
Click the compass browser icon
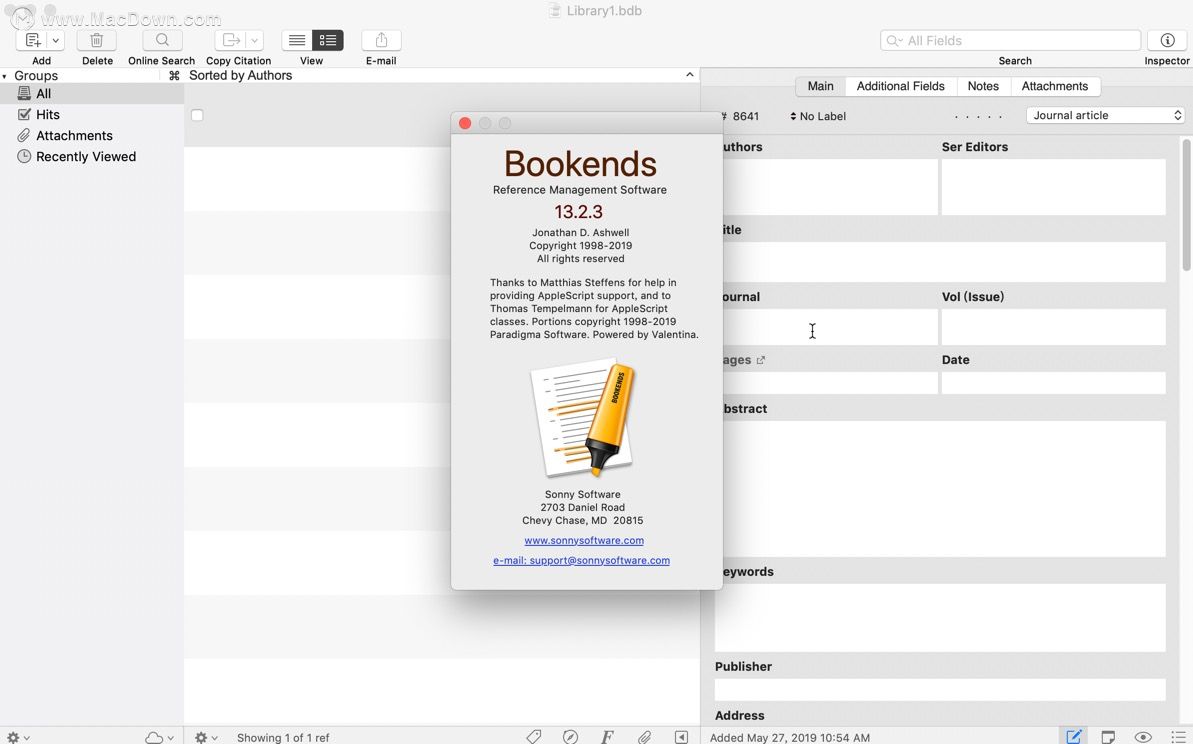tap(570, 736)
